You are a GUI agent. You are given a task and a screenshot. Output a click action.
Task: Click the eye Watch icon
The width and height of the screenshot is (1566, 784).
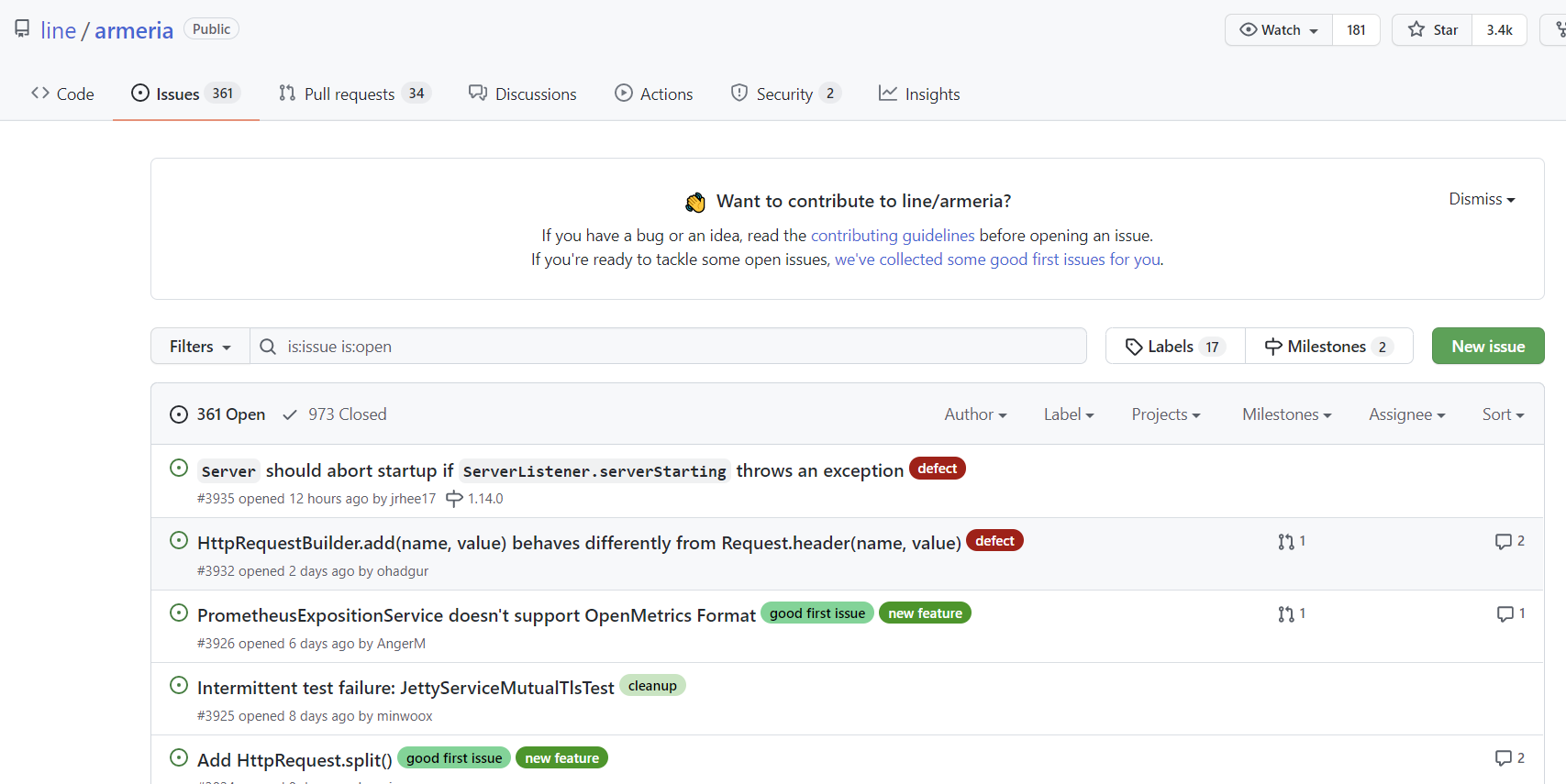(1249, 29)
